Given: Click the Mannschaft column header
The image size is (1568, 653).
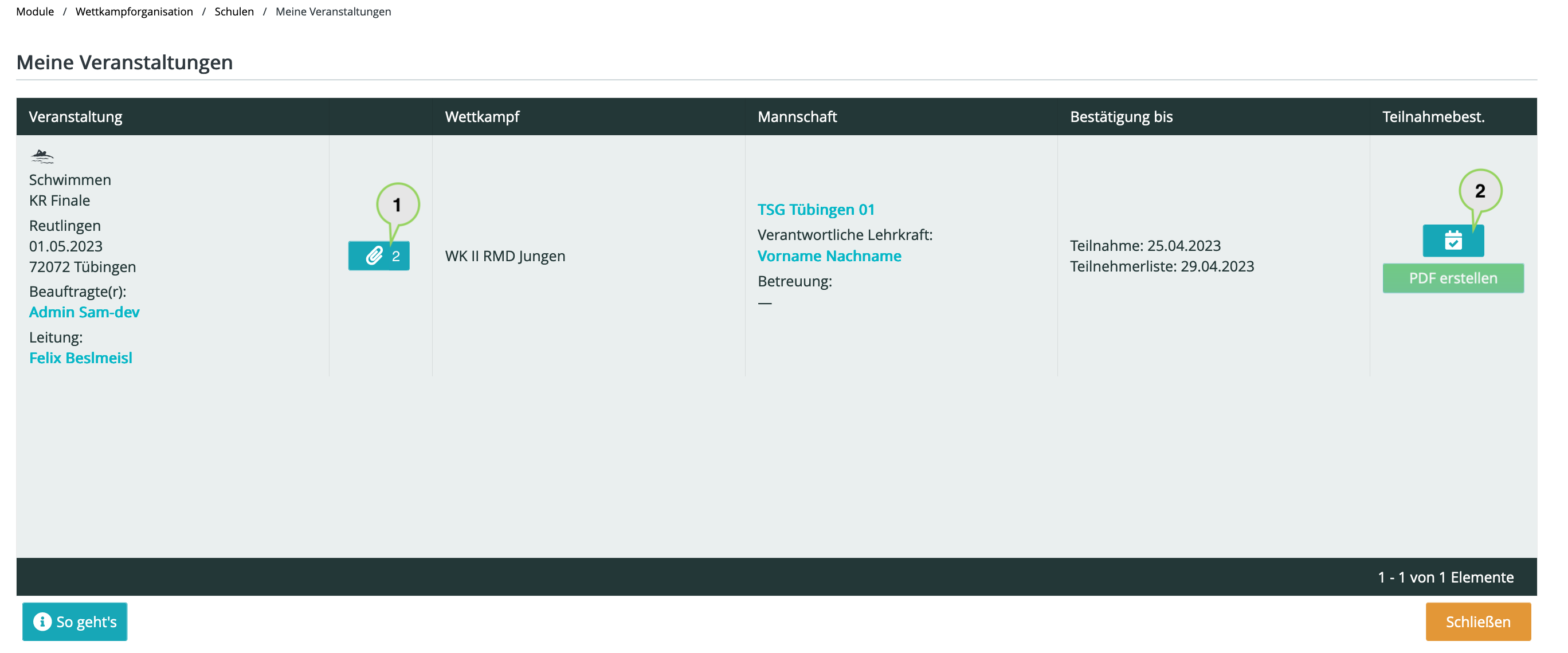Looking at the screenshot, I should point(796,116).
